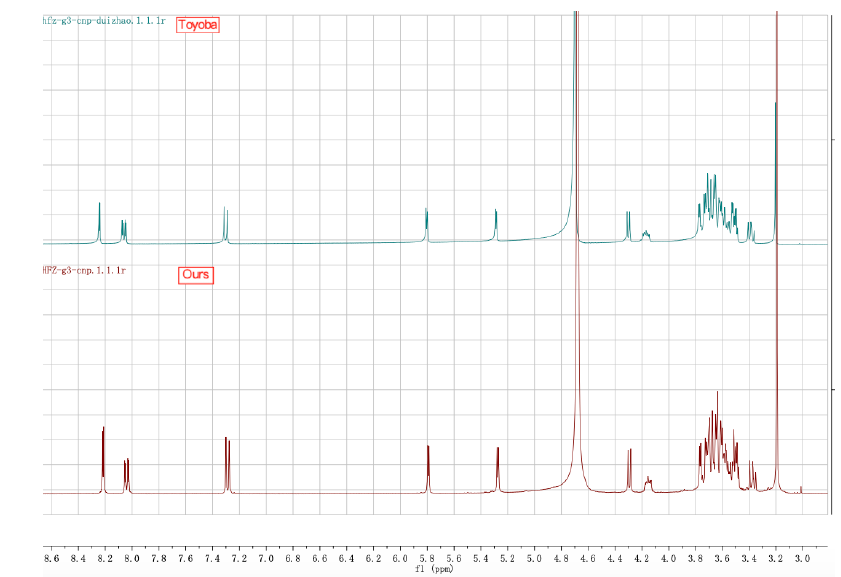The height and width of the screenshot is (577, 841).
Task: Select the bottom spectrum title HFZ-g3-cnp.1.1.1r
Action: pos(84,271)
